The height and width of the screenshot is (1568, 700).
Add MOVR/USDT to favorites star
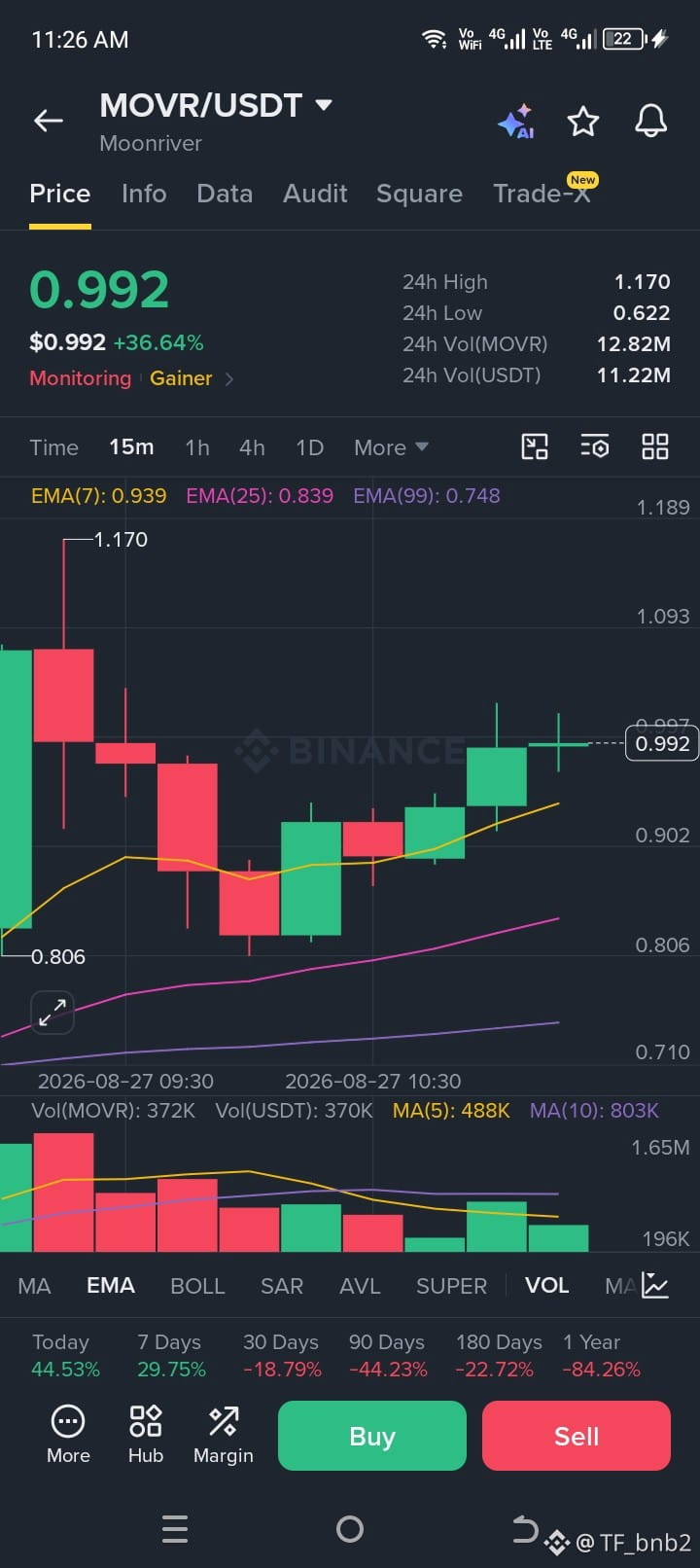point(583,122)
